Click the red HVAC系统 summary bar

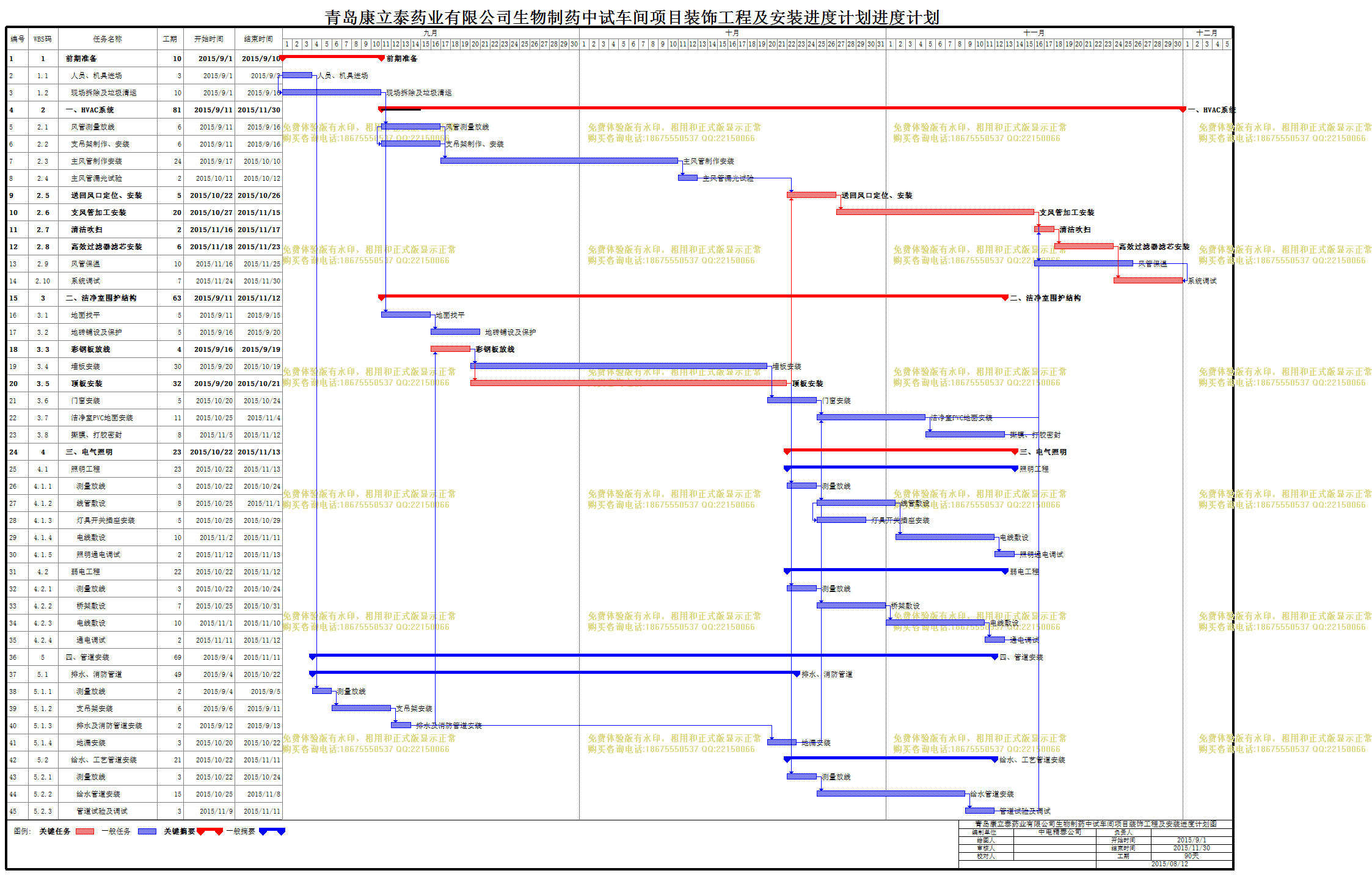point(782,109)
